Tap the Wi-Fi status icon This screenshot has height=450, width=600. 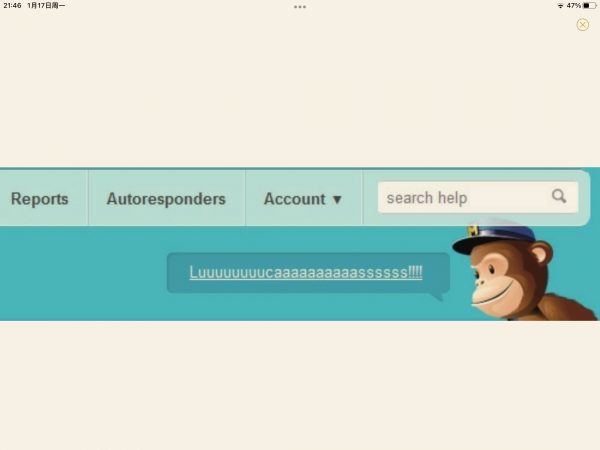[560, 6]
